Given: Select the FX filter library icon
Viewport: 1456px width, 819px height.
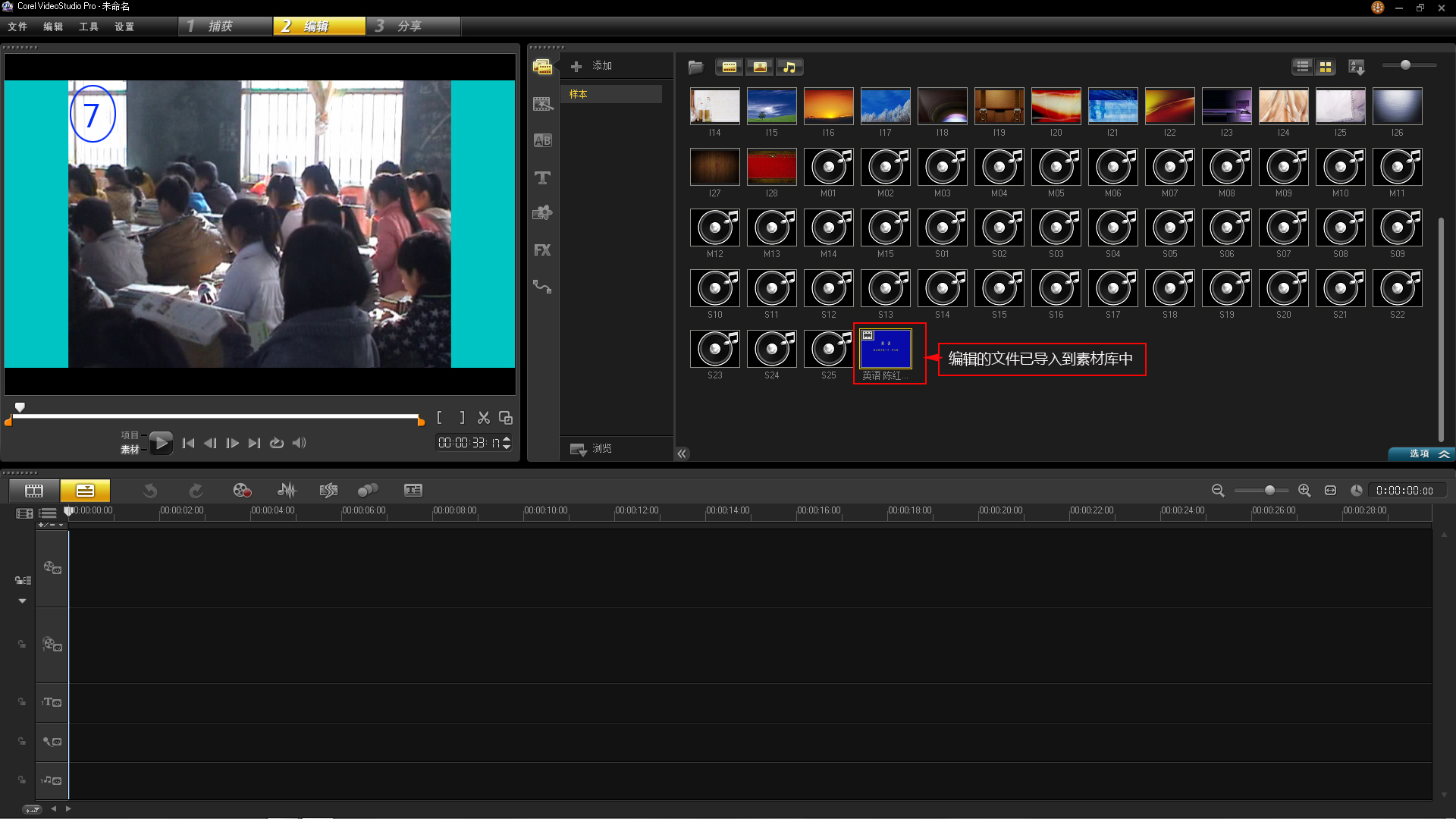Looking at the screenshot, I should (x=542, y=250).
